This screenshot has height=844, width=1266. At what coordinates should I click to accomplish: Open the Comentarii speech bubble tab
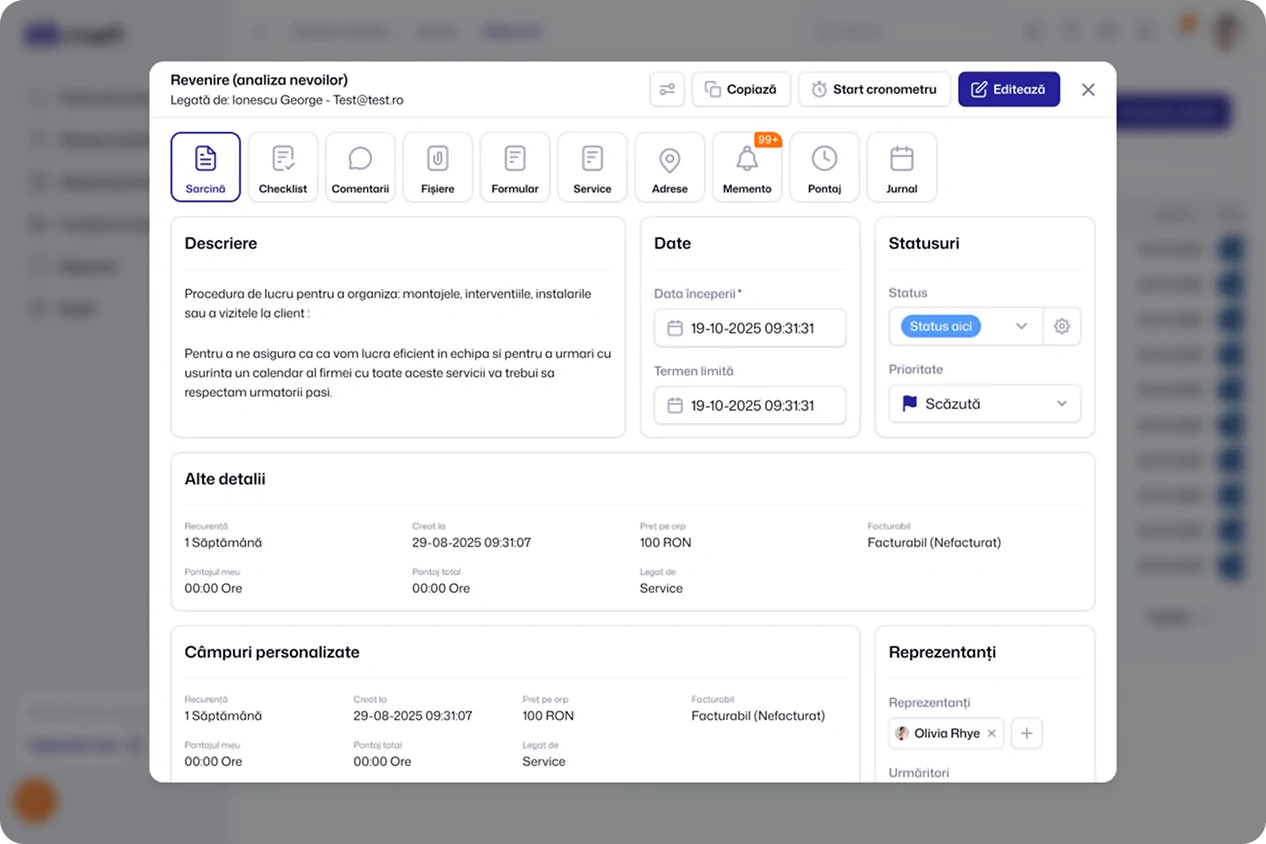[x=360, y=167]
